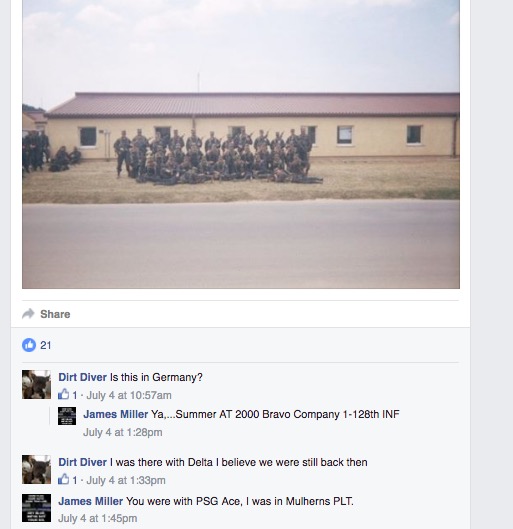View like count on Delta comment

pyautogui.click(x=75, y=480)
